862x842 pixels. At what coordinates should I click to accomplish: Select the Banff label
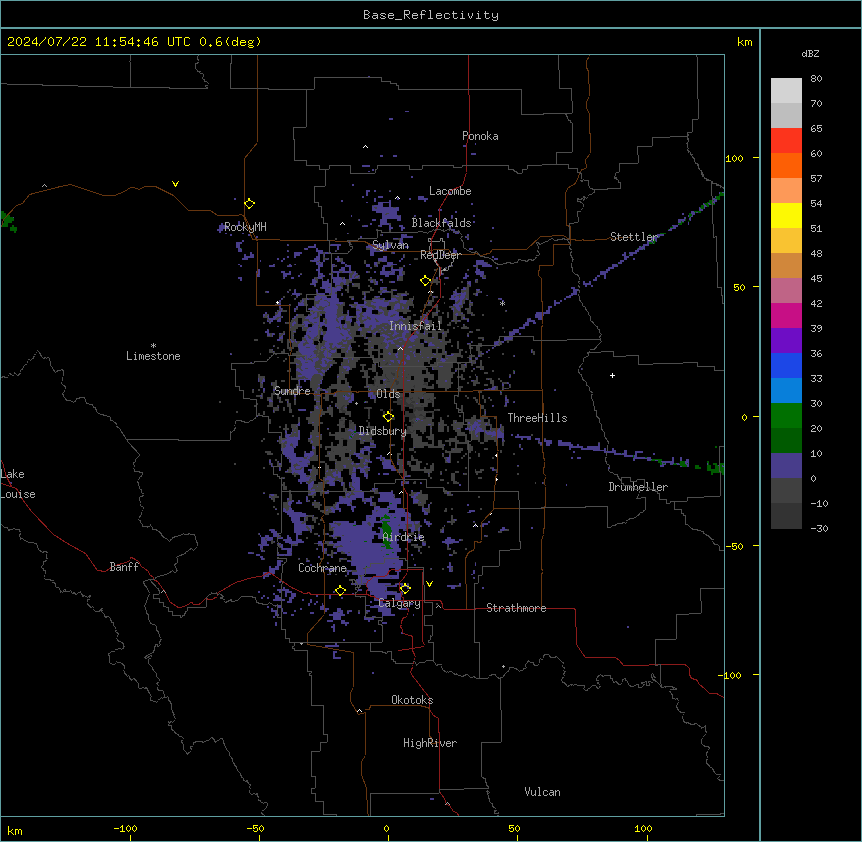tap(124, 567)
